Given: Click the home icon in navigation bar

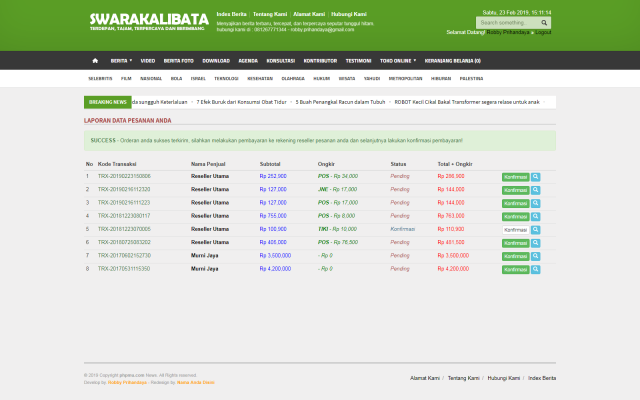Looking at the screenshot, I should click(x=95, y=60).
